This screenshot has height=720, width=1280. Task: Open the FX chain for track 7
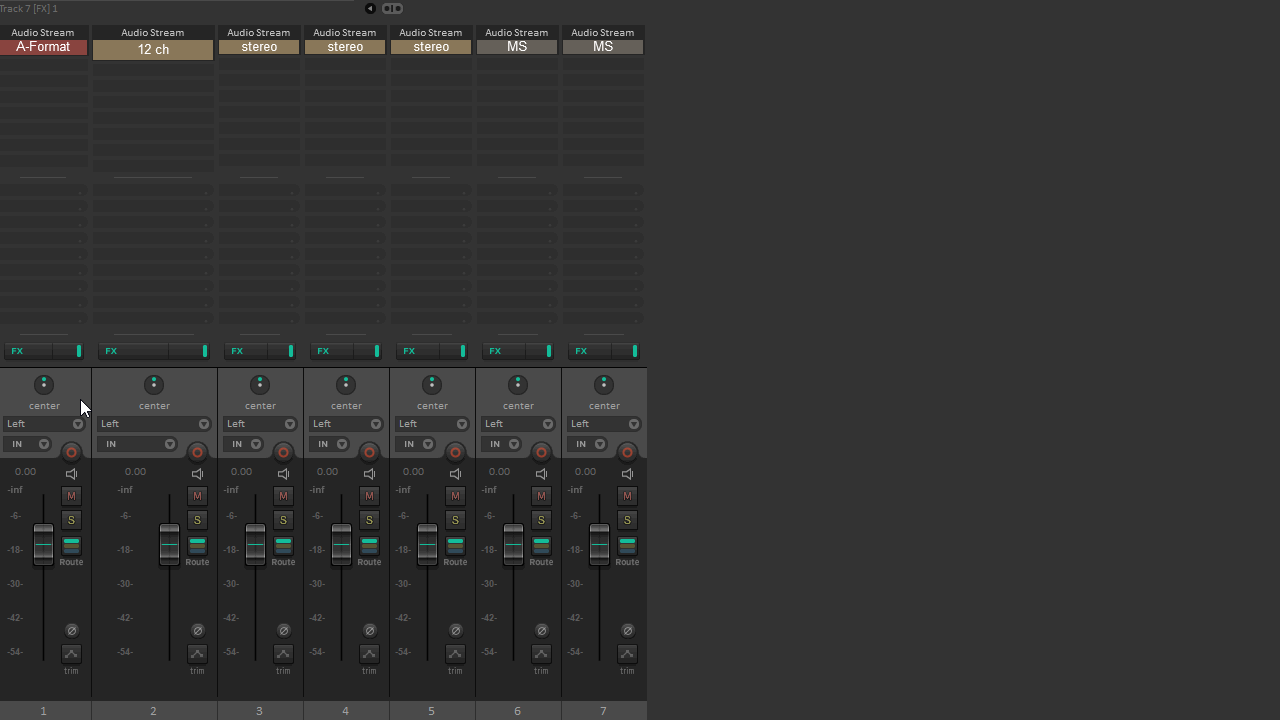click(x=580, y=351)
